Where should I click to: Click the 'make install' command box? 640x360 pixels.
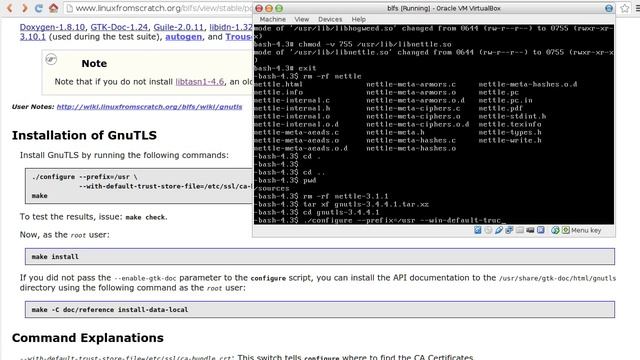click(x=320, y=257)
